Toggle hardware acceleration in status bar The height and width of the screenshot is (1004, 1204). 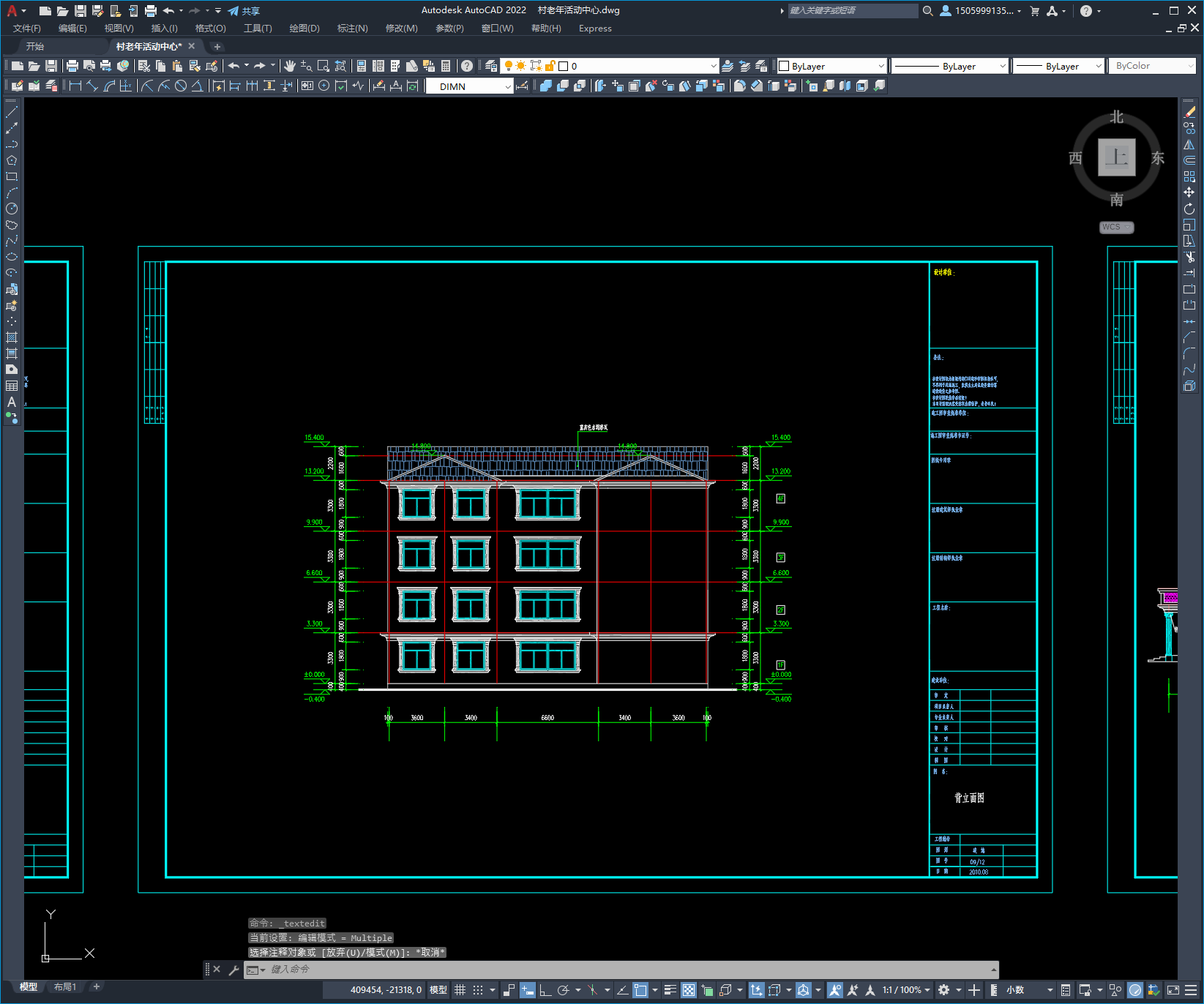[1135, 990]
